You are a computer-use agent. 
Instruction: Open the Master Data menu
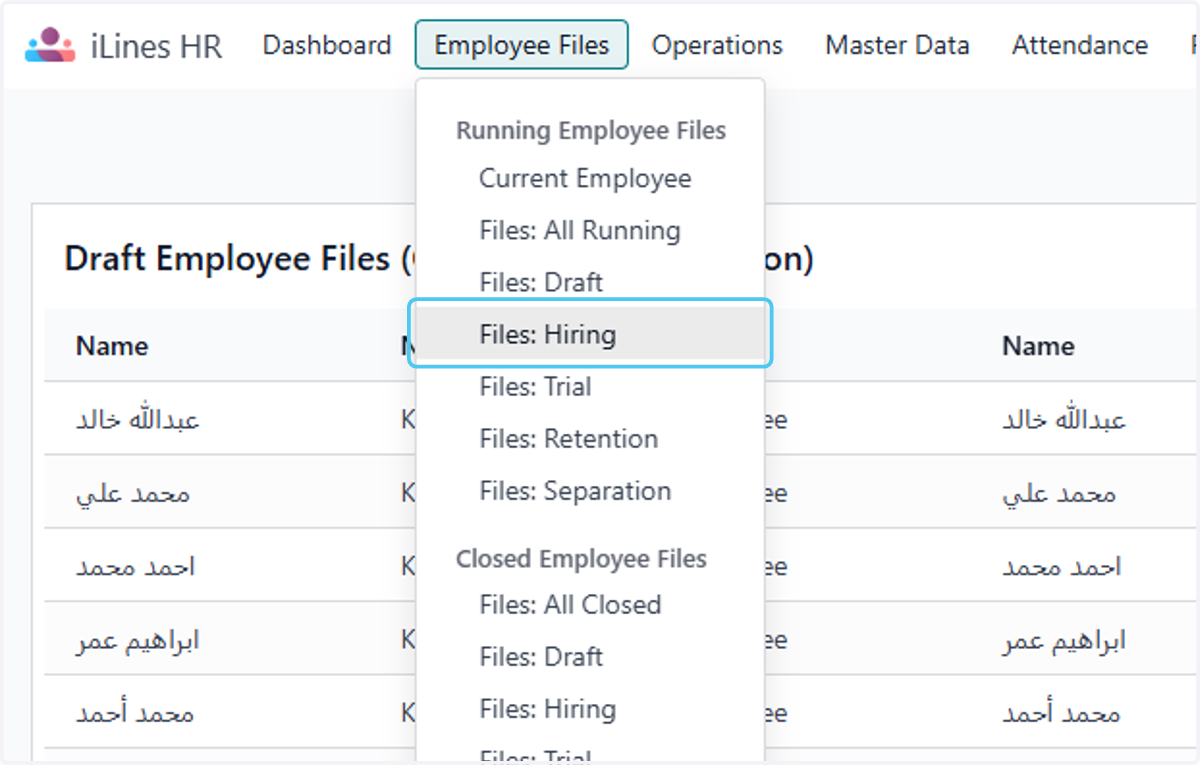point(897,45)
